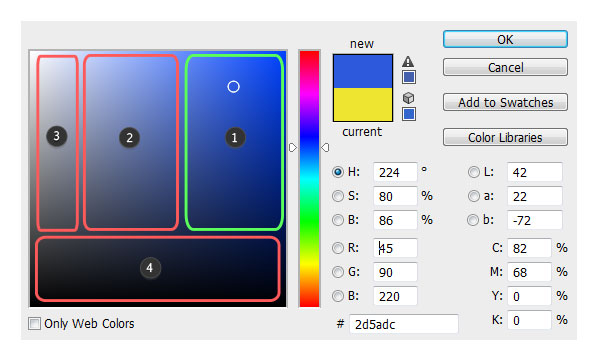
Task: Enable the Only Web Colors checkbox
Action: (x=34, y=323)
